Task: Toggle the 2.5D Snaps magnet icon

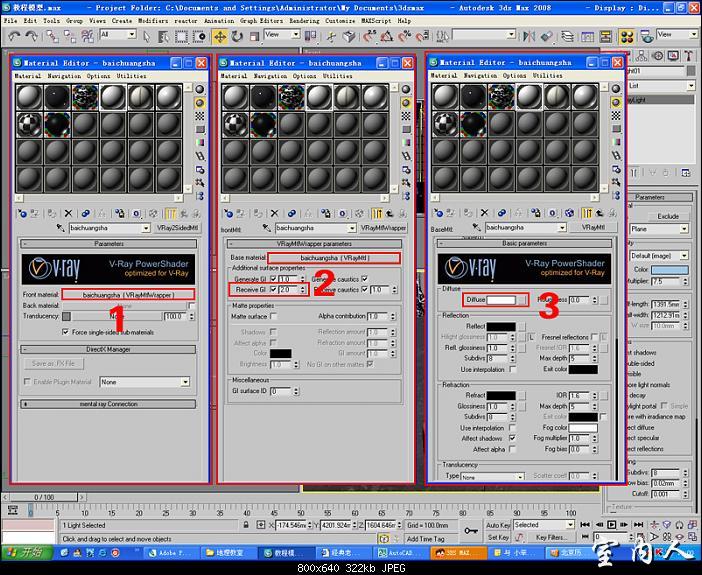Action: pos(370,36)
